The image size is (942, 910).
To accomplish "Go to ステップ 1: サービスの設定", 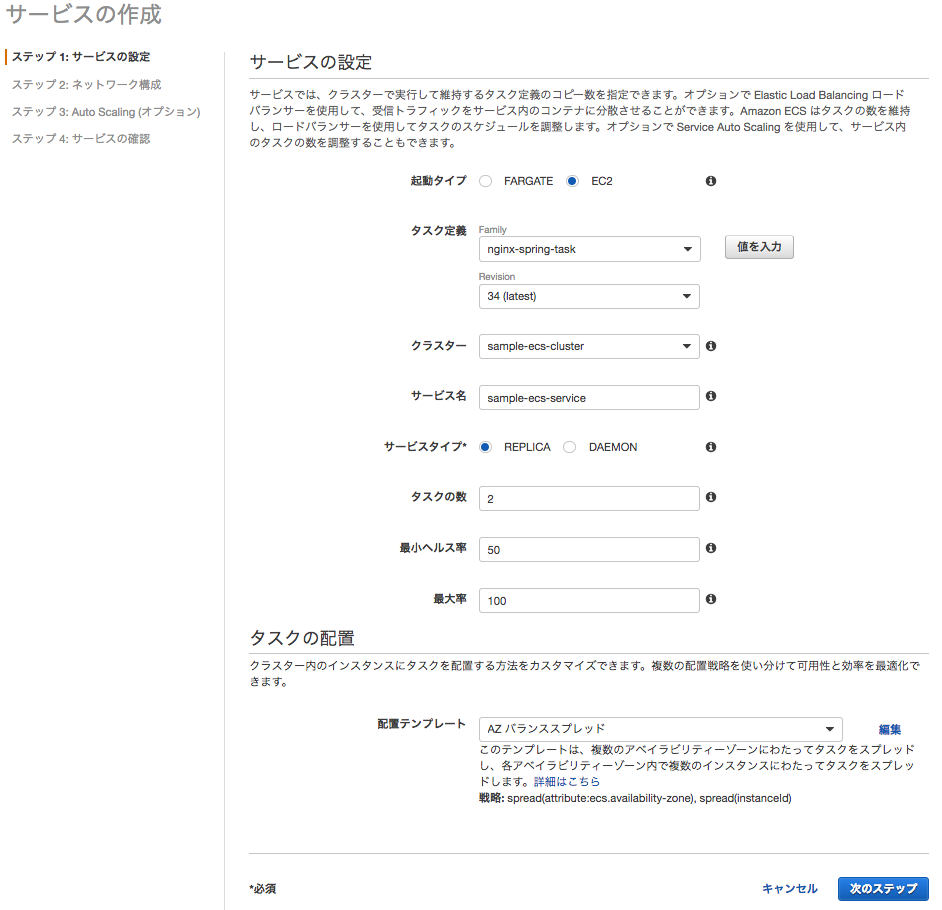I will pos(81,56).
